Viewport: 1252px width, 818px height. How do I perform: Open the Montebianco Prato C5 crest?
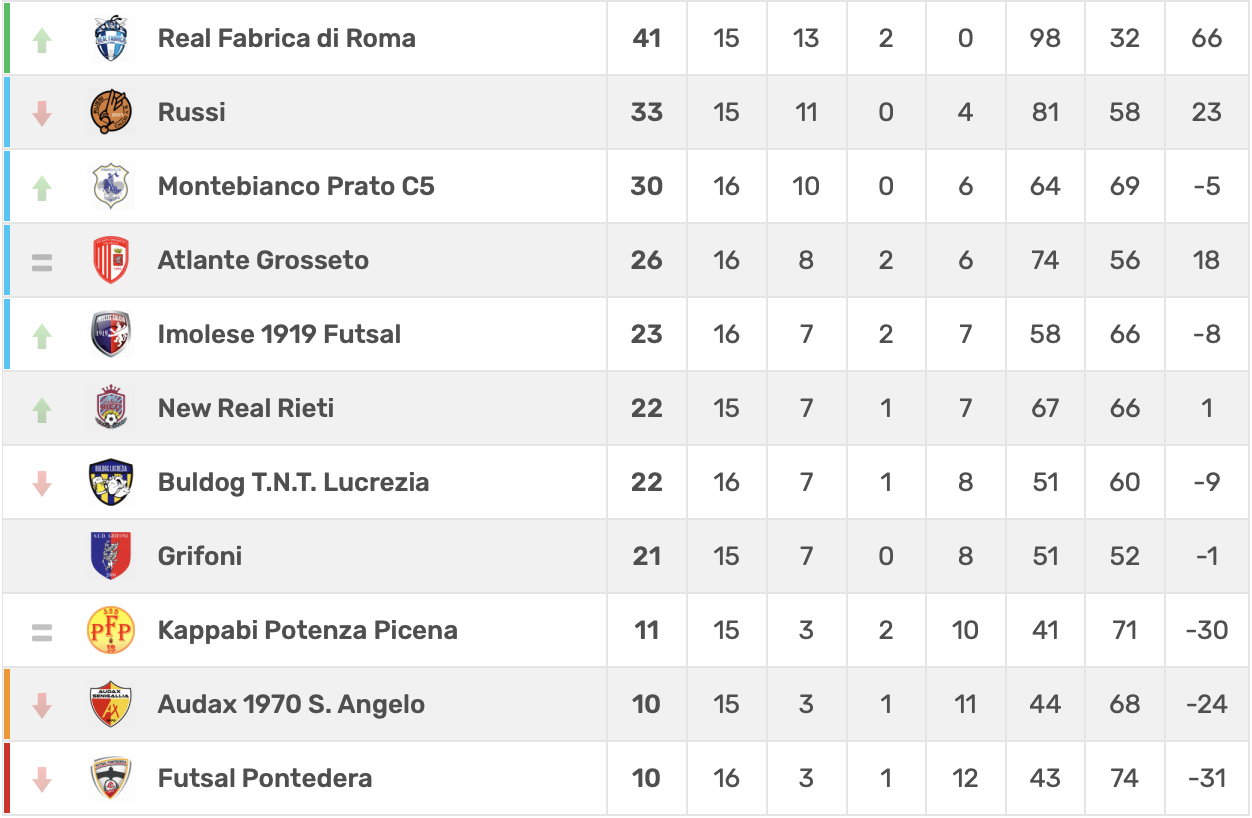click(111, 186)
